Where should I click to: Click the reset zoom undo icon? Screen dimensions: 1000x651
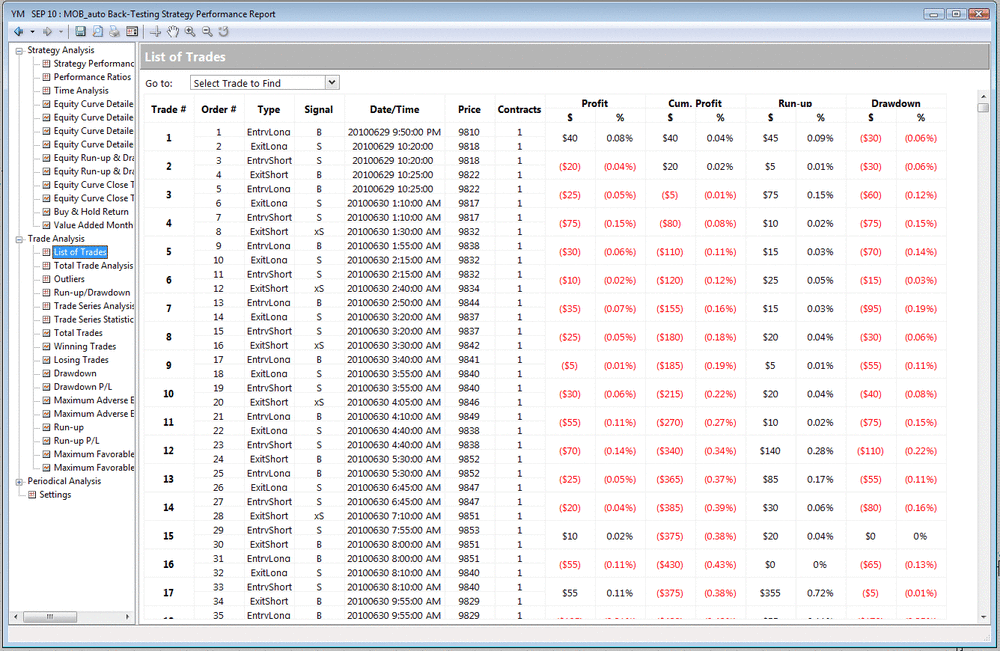coord(224,31)
